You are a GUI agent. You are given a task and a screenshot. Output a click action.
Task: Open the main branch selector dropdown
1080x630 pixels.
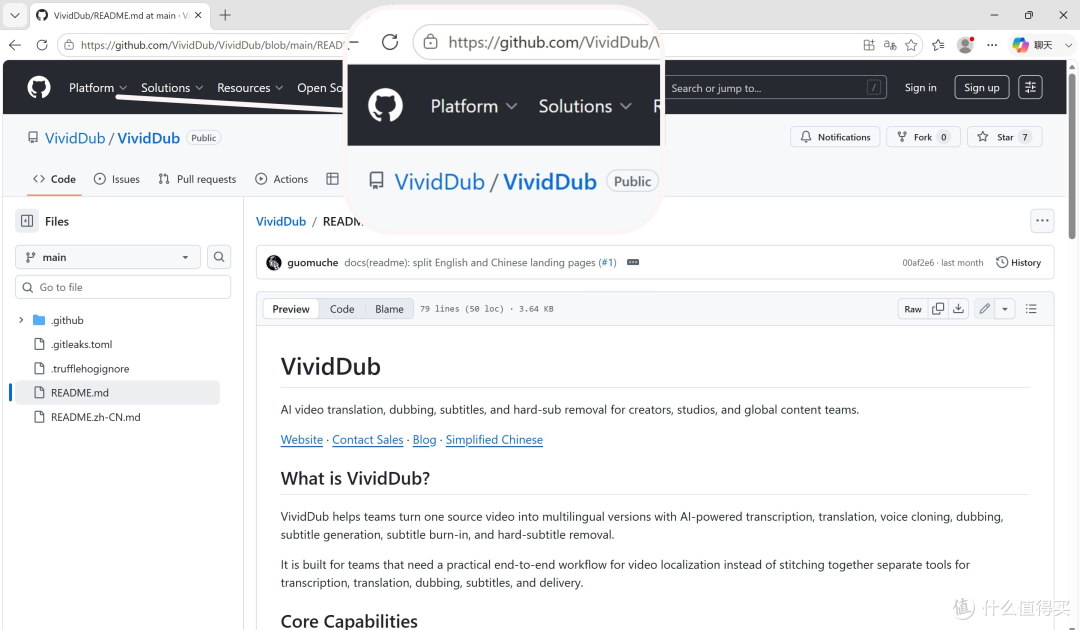[x=107, y=257]
